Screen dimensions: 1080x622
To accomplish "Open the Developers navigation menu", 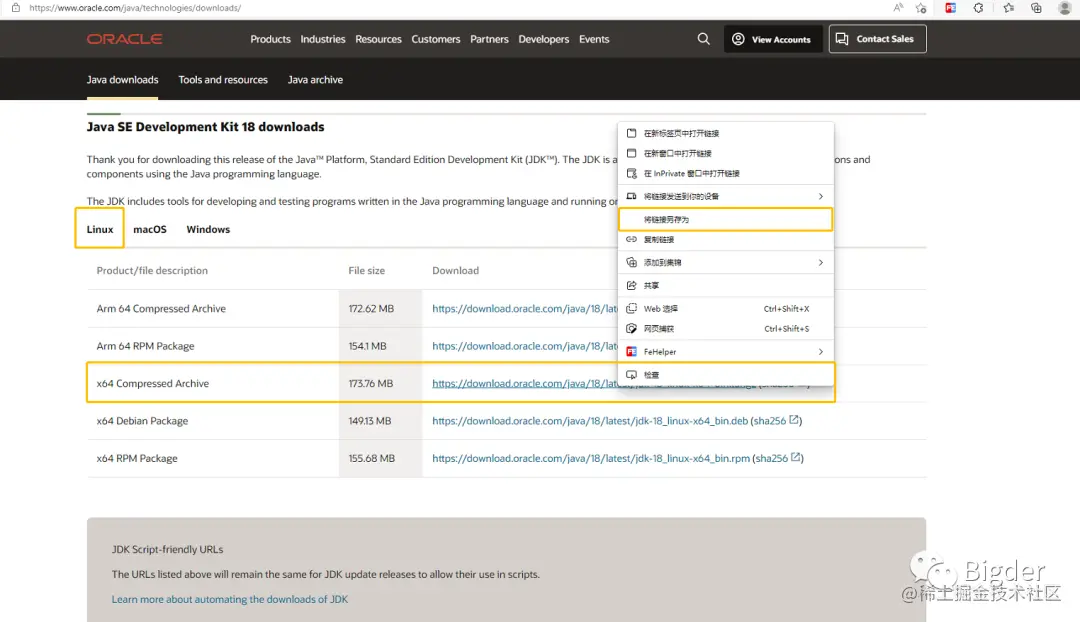I will (543, 39).
